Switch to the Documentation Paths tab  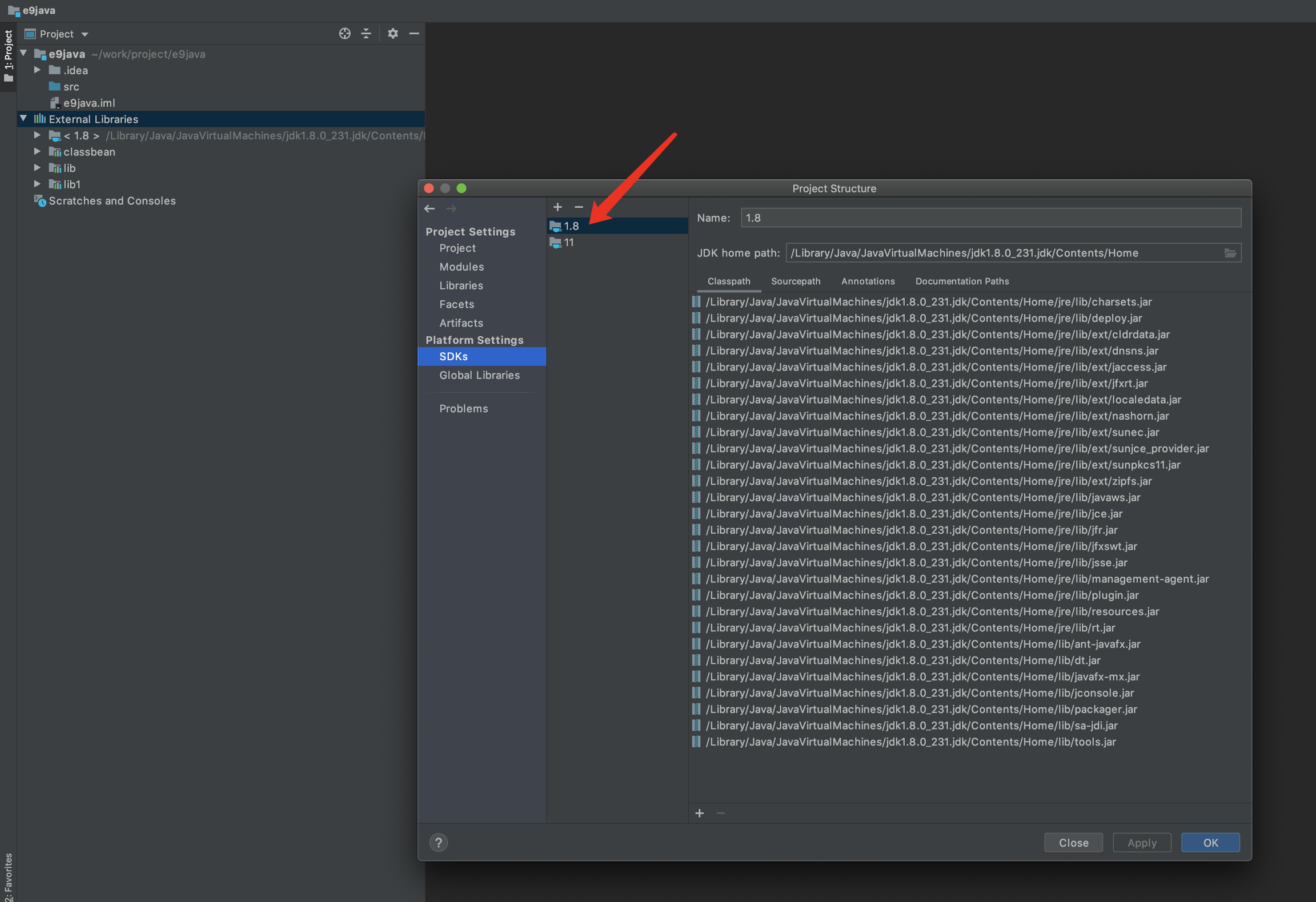[x=962, y=281]
